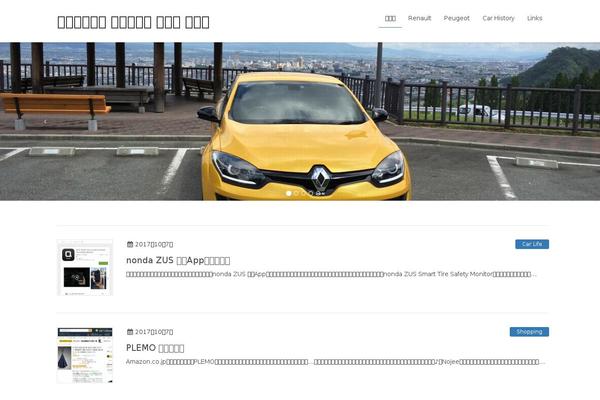Image resolution: width=600 pixels, height=400 pixels.
Task: Filter by the Shopping category badge
Action: click(x=529, y=332)
